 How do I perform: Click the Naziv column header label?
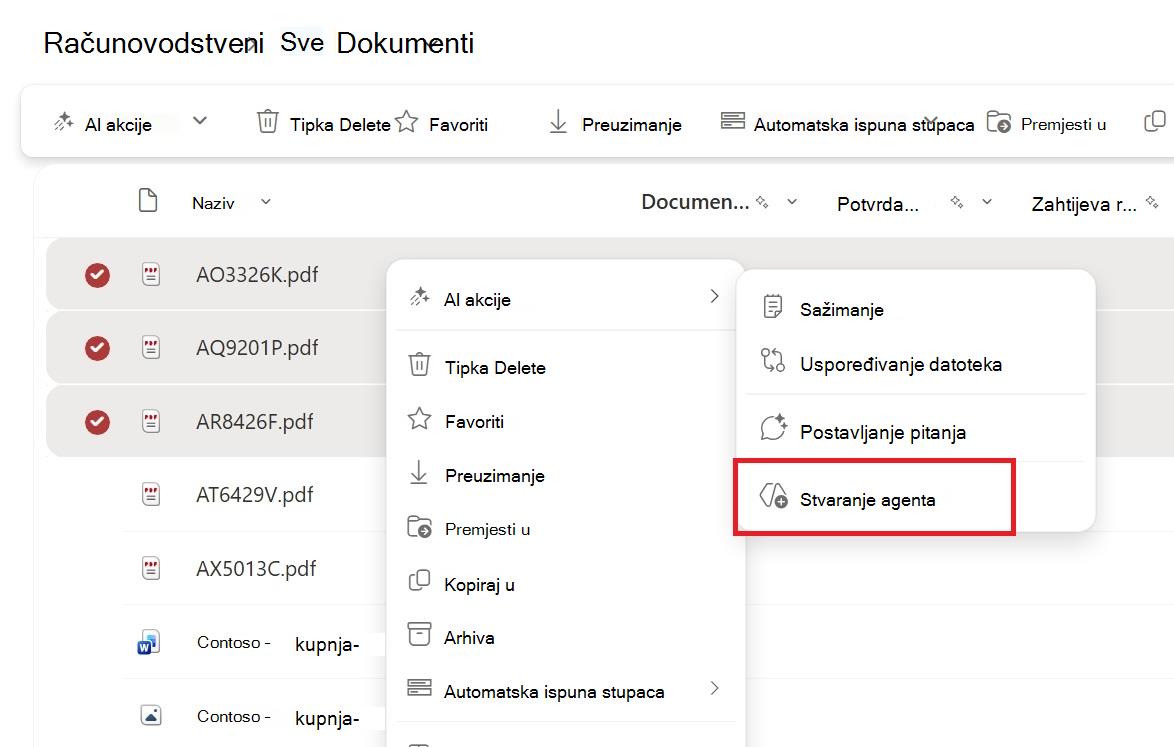coord(213,203)
